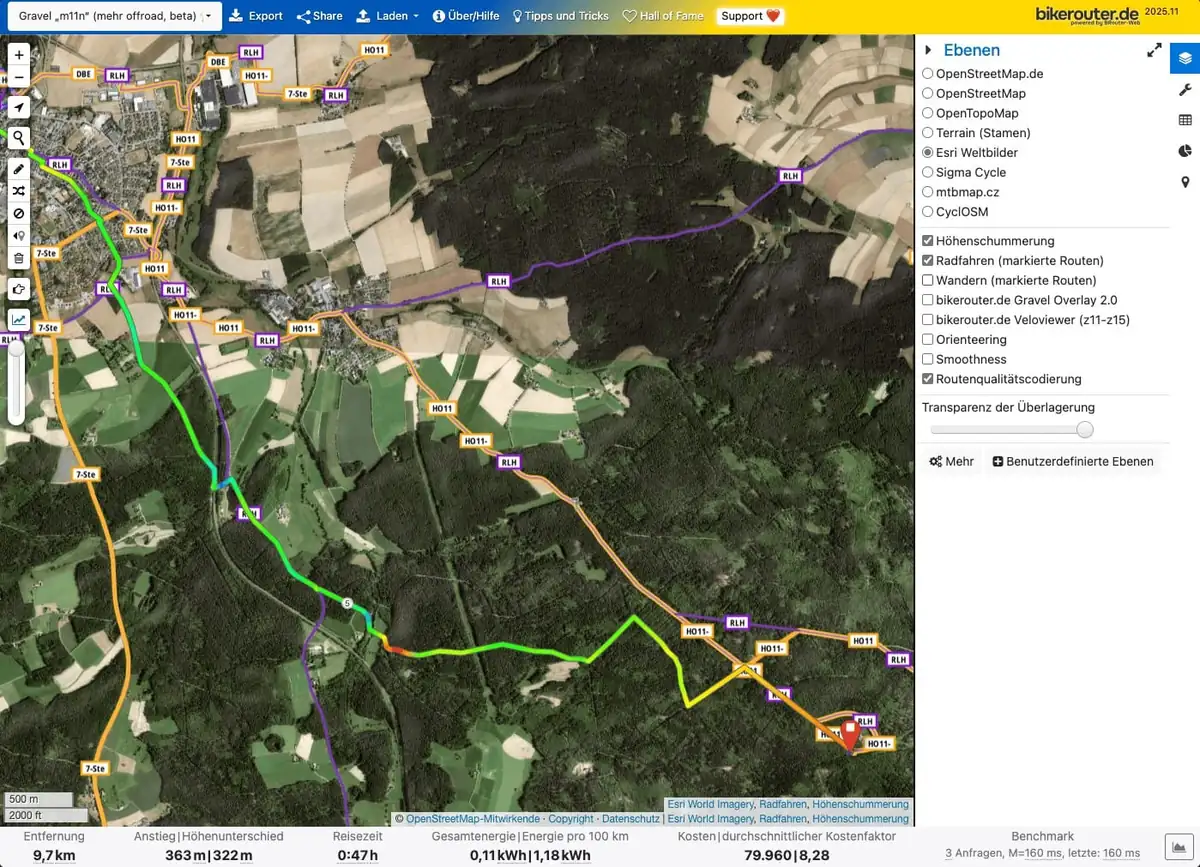This screenshot has height=867, width=1200.
Task: Open the Export menu item
Action: tap(256, 16)
